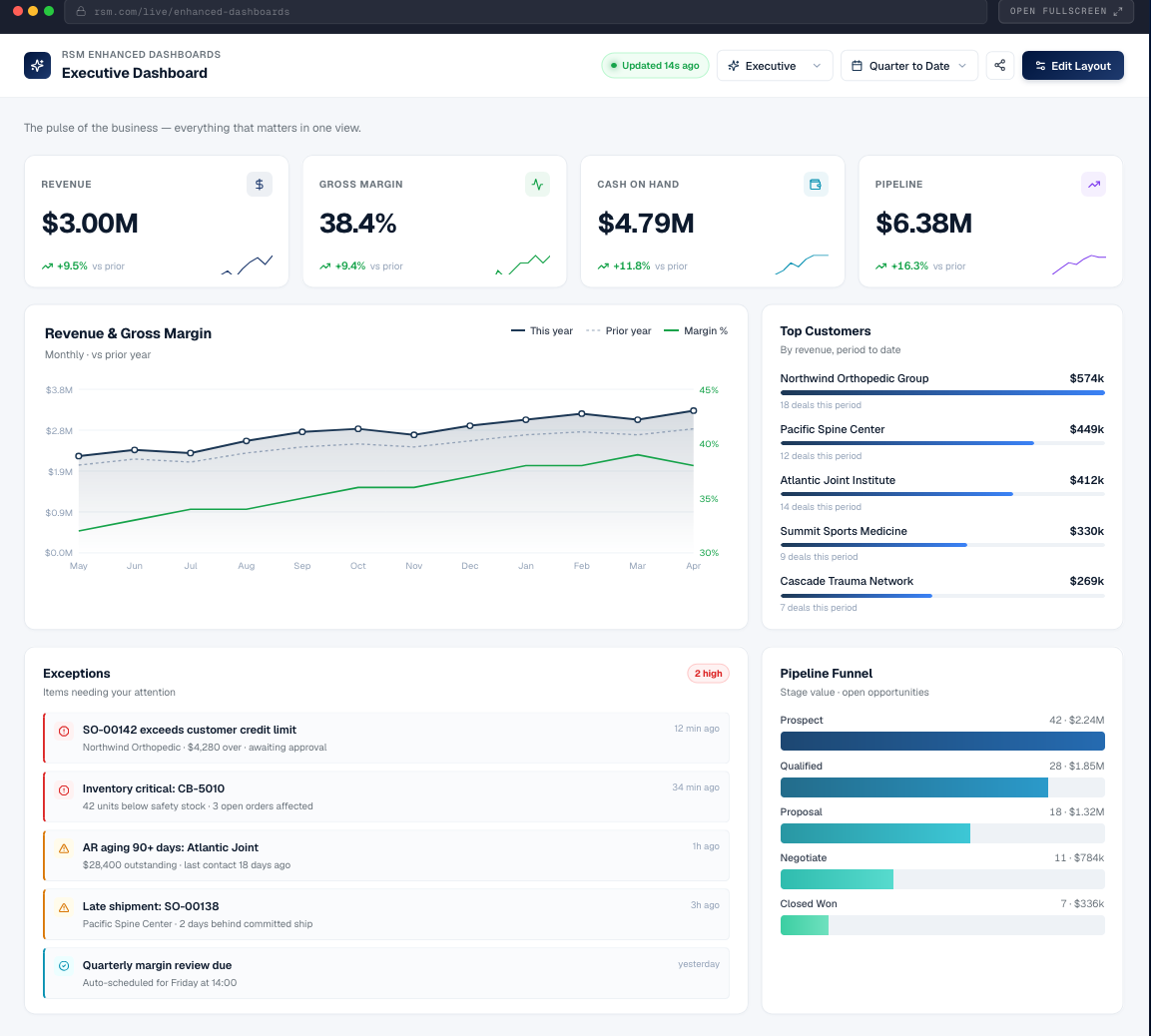Click the RSM sparkle logo icon
Screen dimensions: 1151x1036
pos(38,65)
